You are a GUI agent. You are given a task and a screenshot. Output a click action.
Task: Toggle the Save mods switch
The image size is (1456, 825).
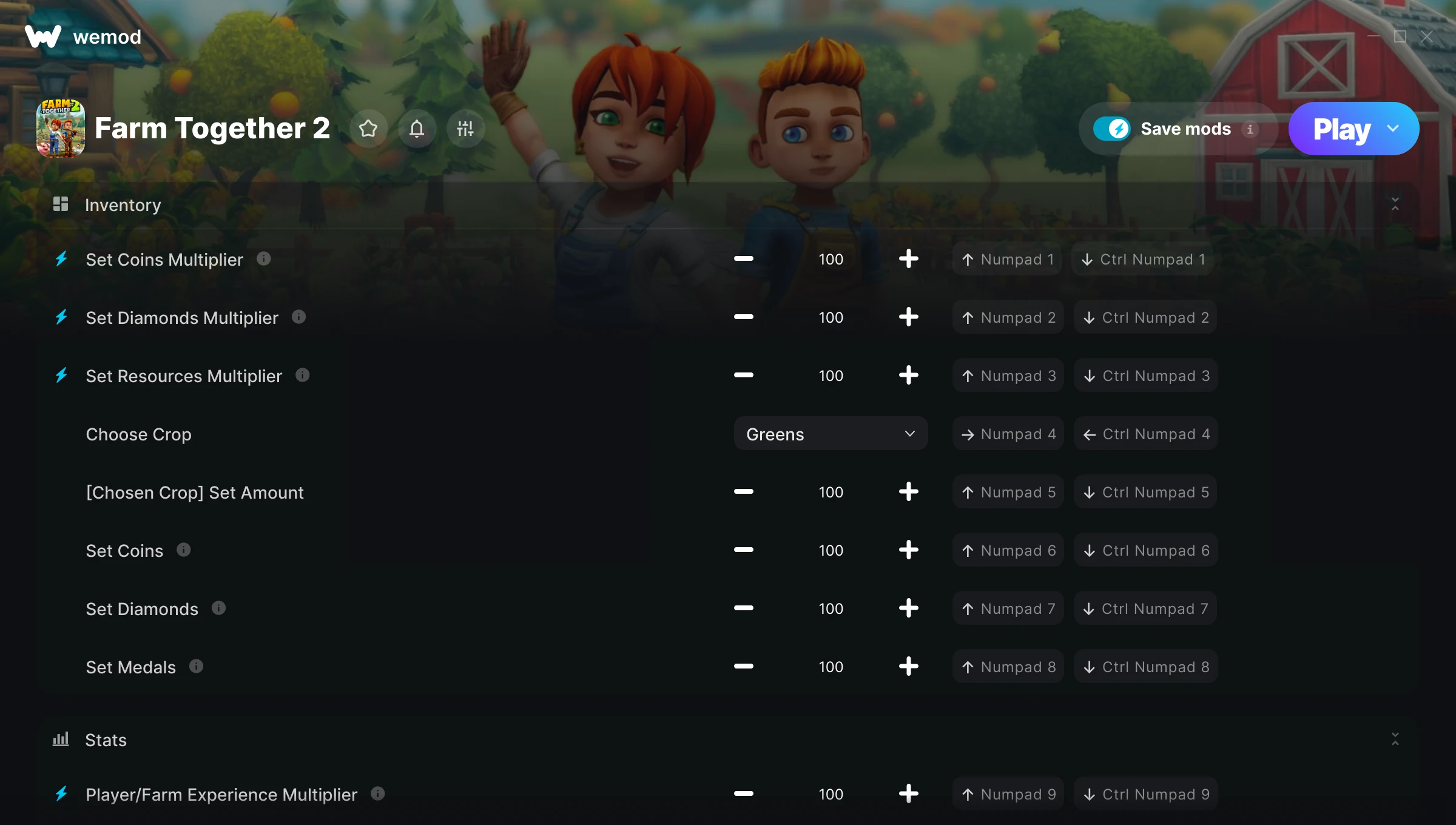pyautogui.click(x=1111, y=129)
